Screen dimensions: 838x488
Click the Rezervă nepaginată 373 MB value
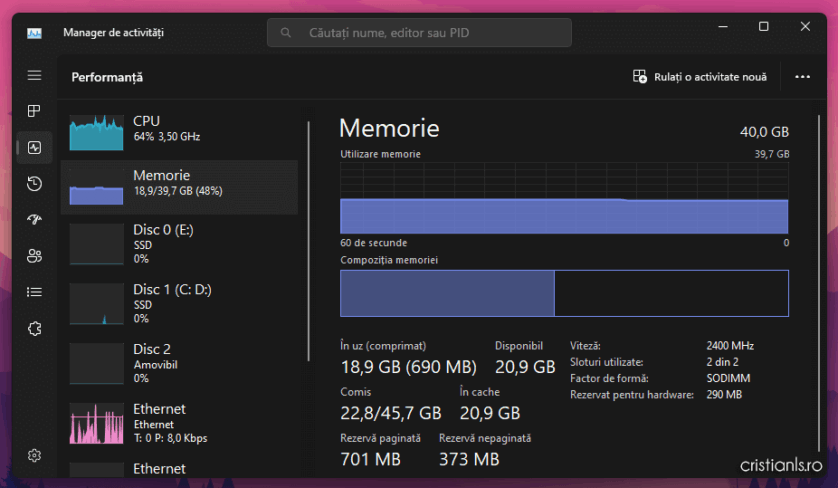[x=469, y=459]
